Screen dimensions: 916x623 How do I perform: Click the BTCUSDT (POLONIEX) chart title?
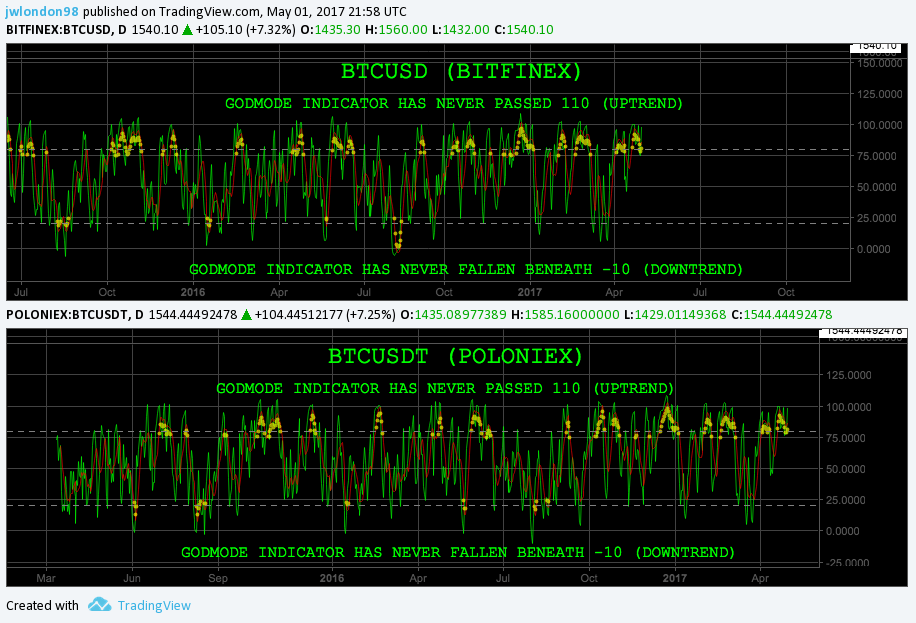456,356
